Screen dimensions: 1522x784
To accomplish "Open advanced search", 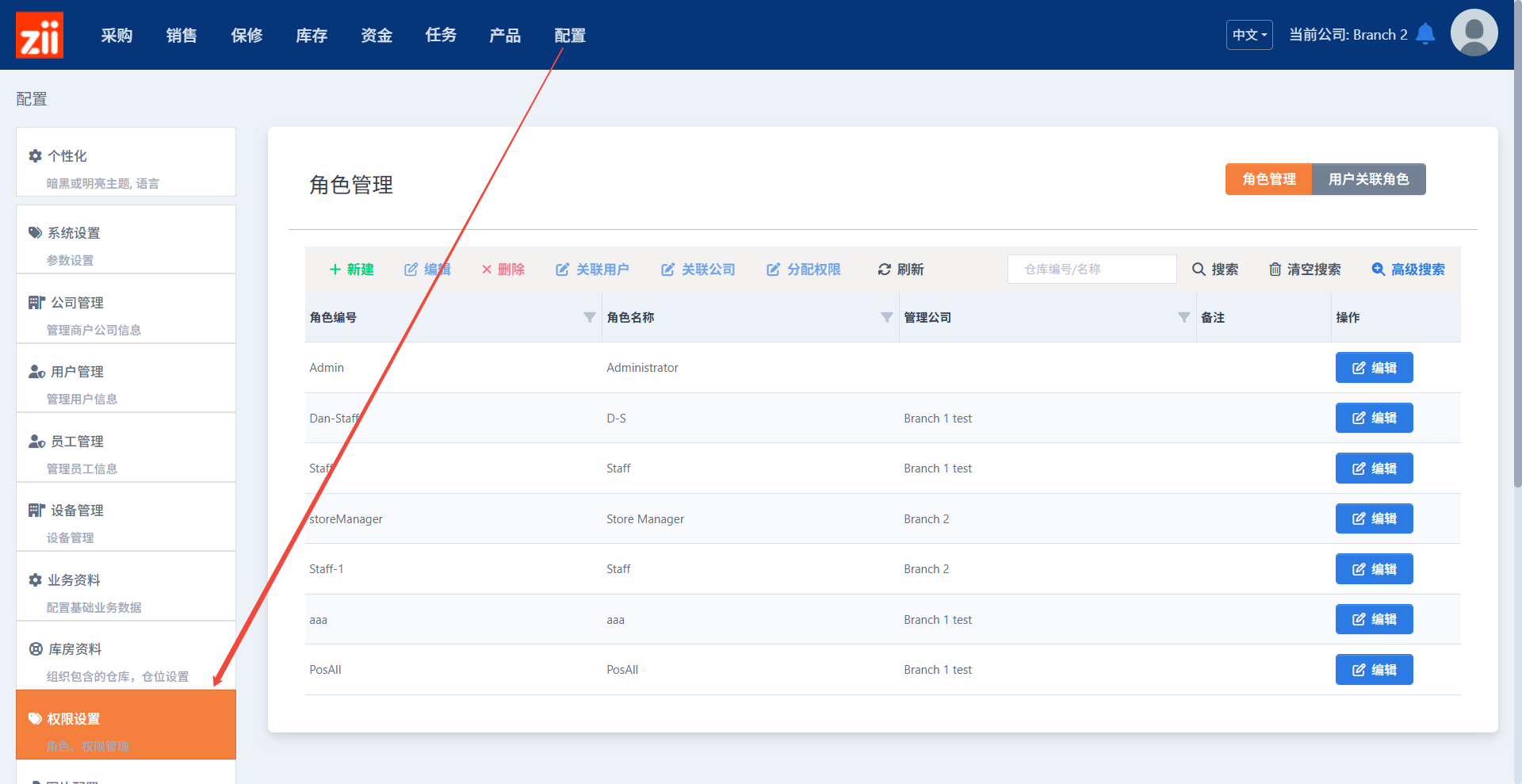I will (1408, 270).
